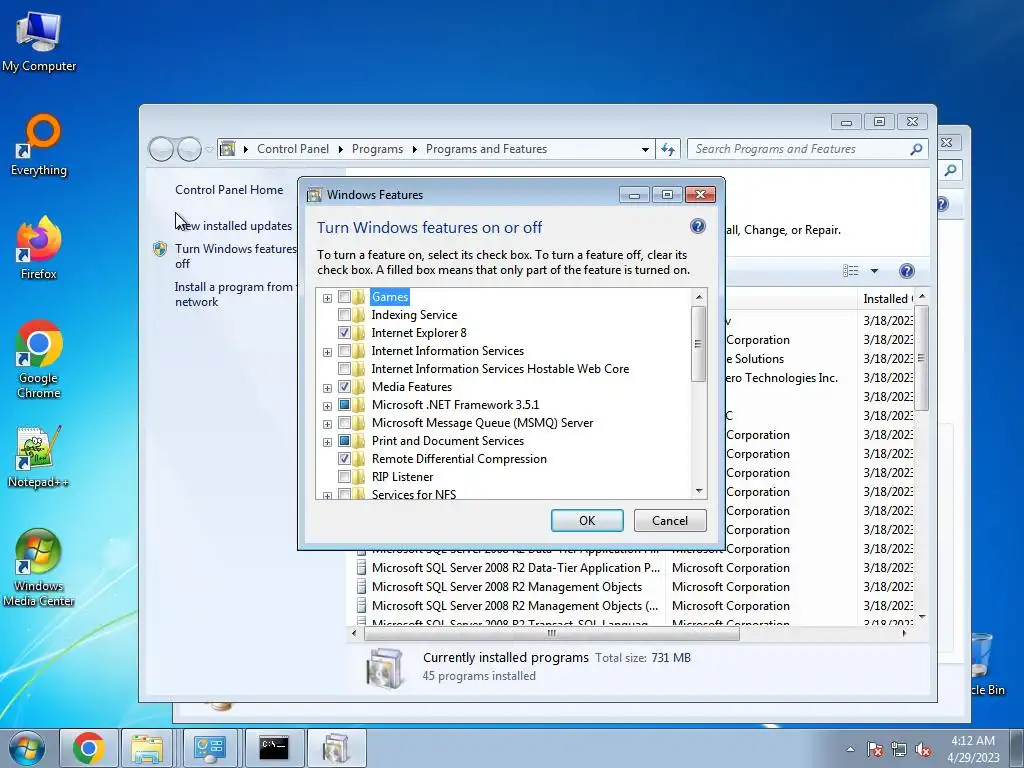Click Programs in the breadcrumb path

(377, 149)
